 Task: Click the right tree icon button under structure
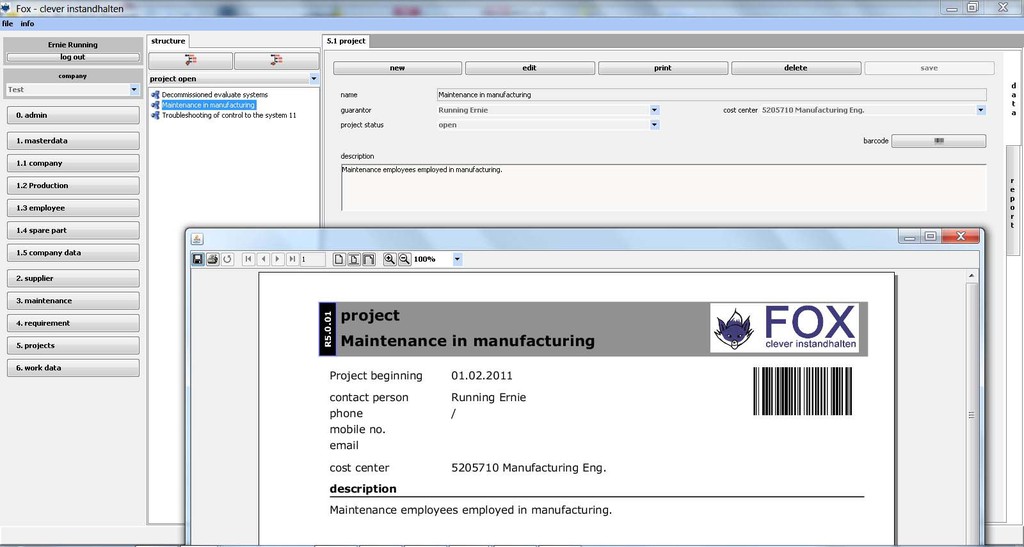(276, 61)
